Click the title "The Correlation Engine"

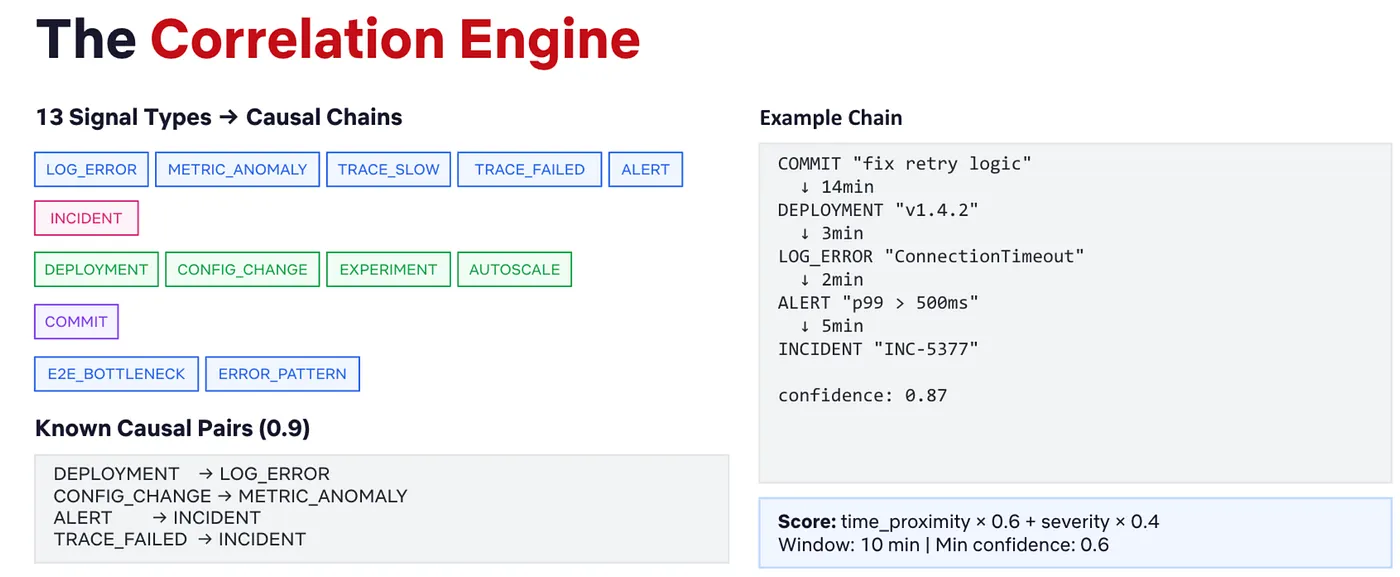(338, 40)
